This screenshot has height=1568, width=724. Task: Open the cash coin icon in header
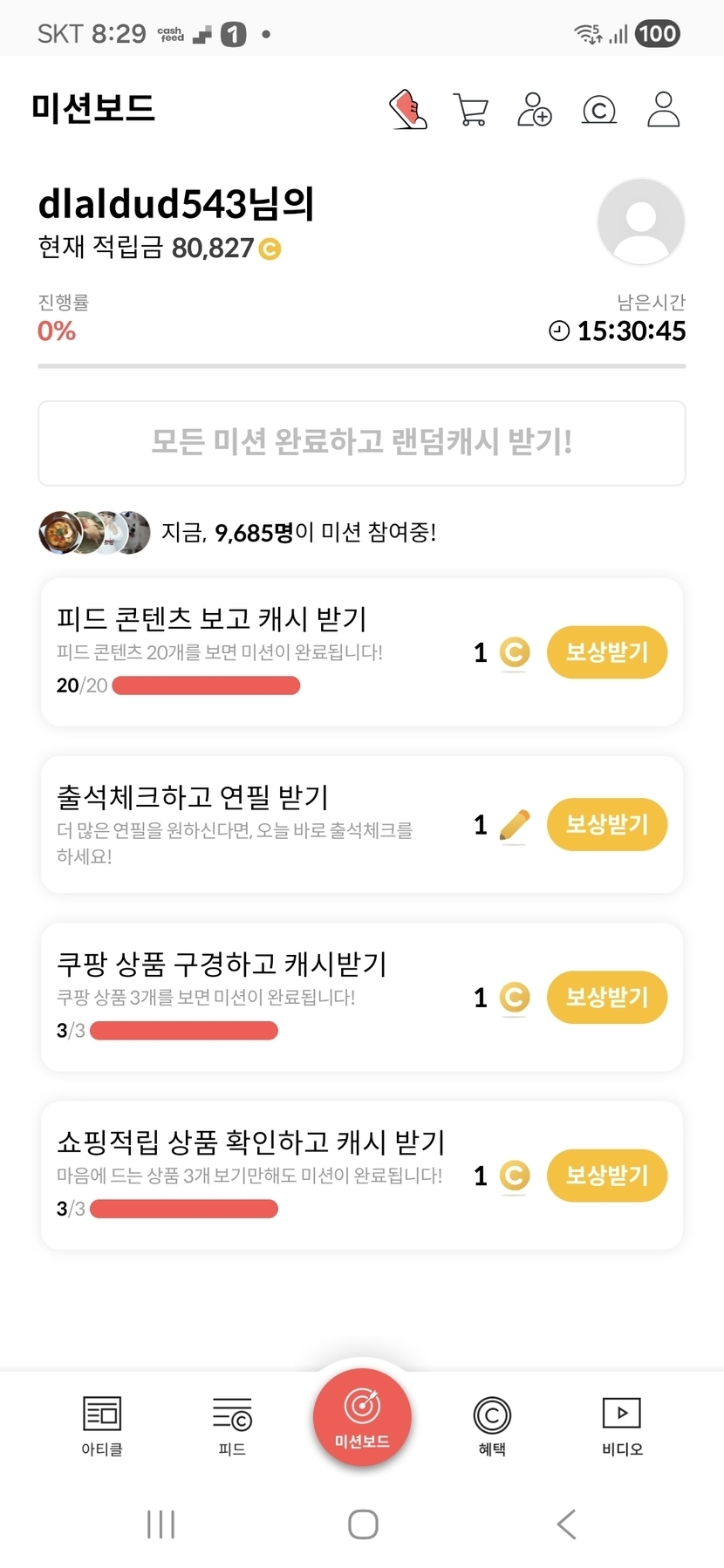[x=598, y=110]
